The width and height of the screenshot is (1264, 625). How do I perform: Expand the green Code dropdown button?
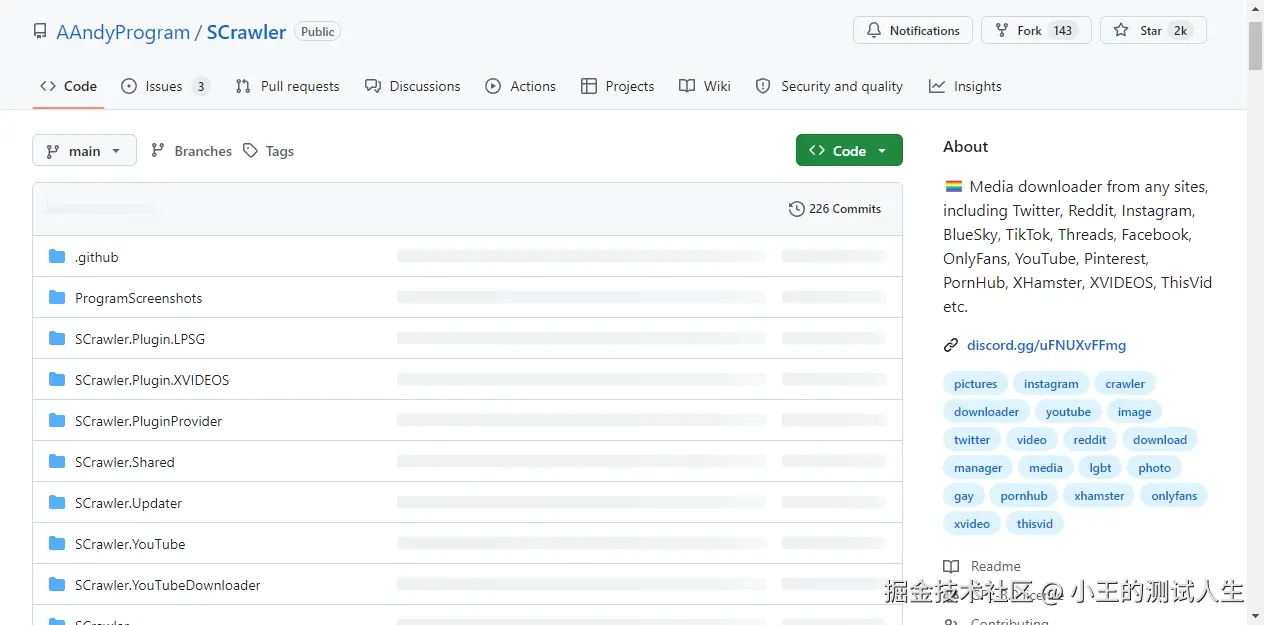pyautogui.click(x=849, y=150)
